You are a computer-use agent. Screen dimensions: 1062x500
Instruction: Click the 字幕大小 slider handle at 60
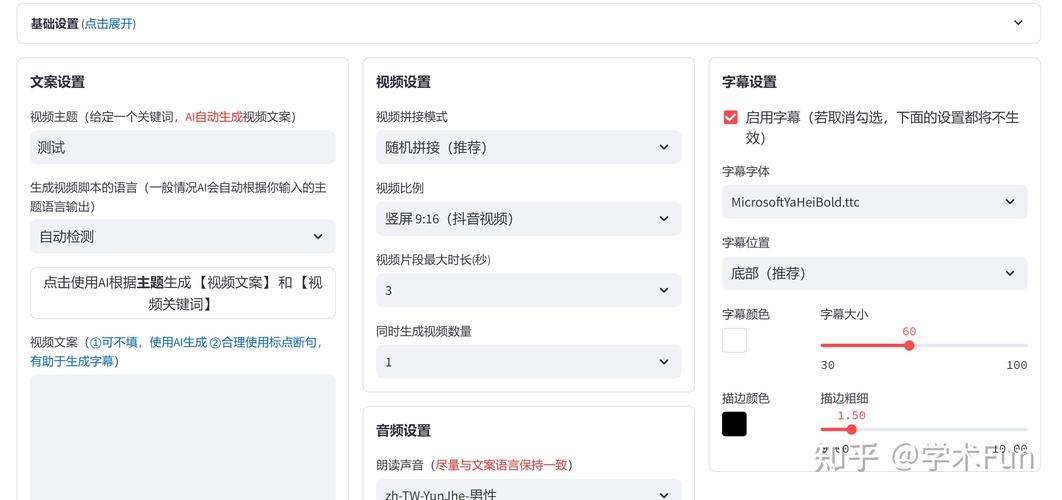click(909, 346)
